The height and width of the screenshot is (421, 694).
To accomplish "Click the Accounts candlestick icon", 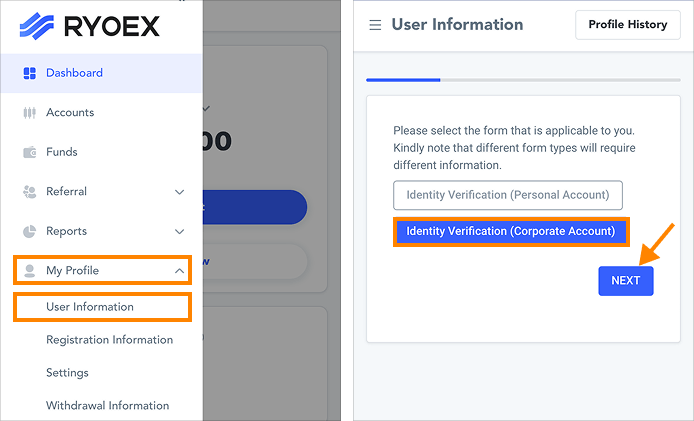I will coord(29,113).
